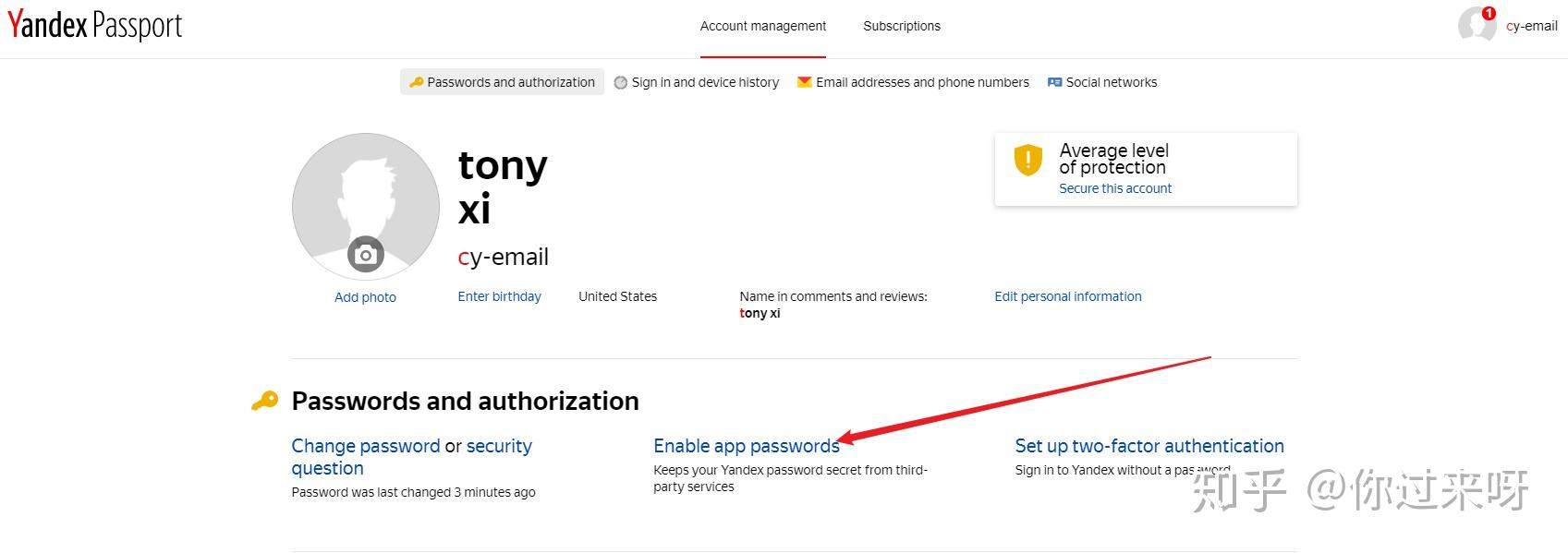Click the profile photo placeholder
1568x553 pixels.
pos(366,207)
